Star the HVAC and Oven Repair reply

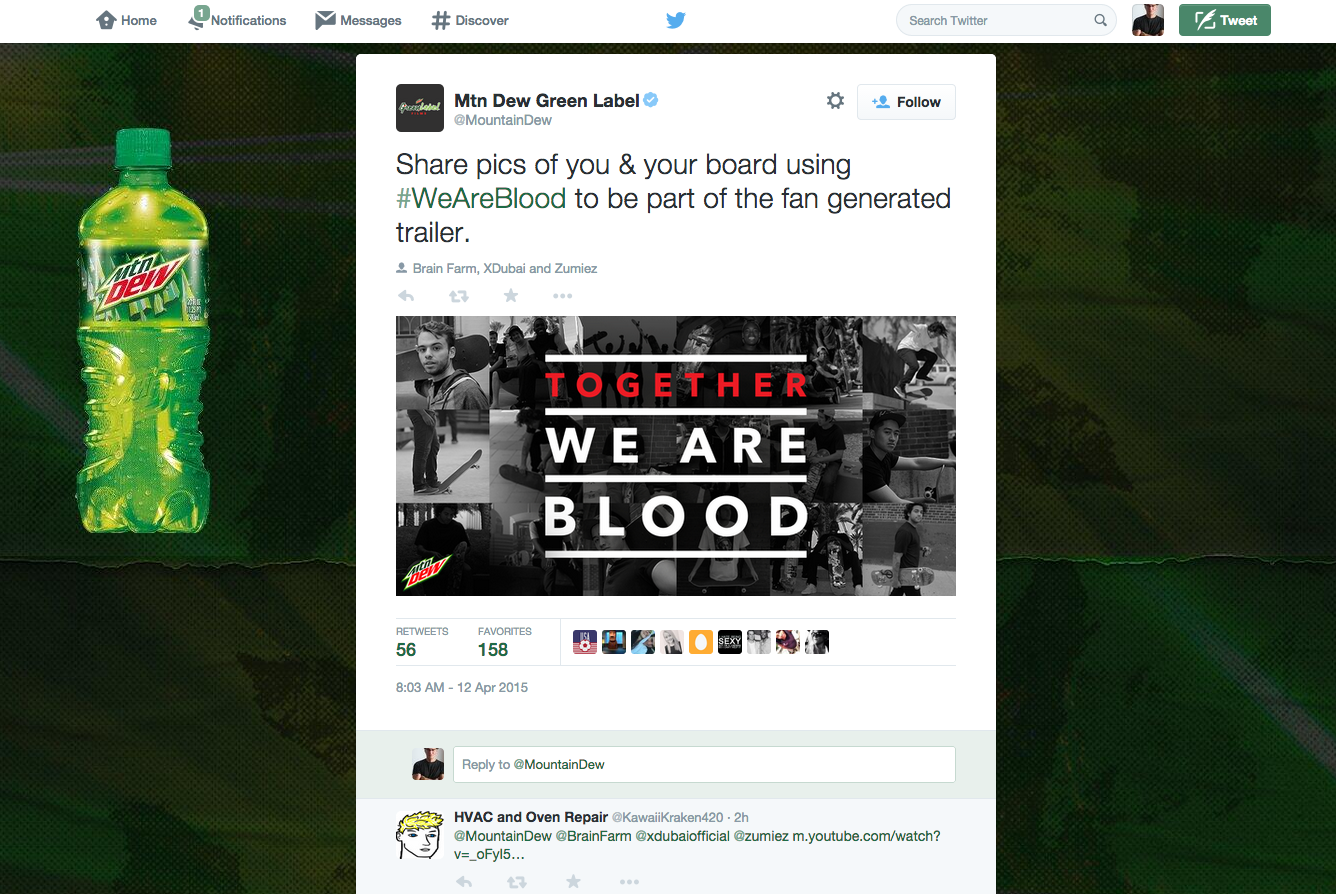[x=573, y=881]
